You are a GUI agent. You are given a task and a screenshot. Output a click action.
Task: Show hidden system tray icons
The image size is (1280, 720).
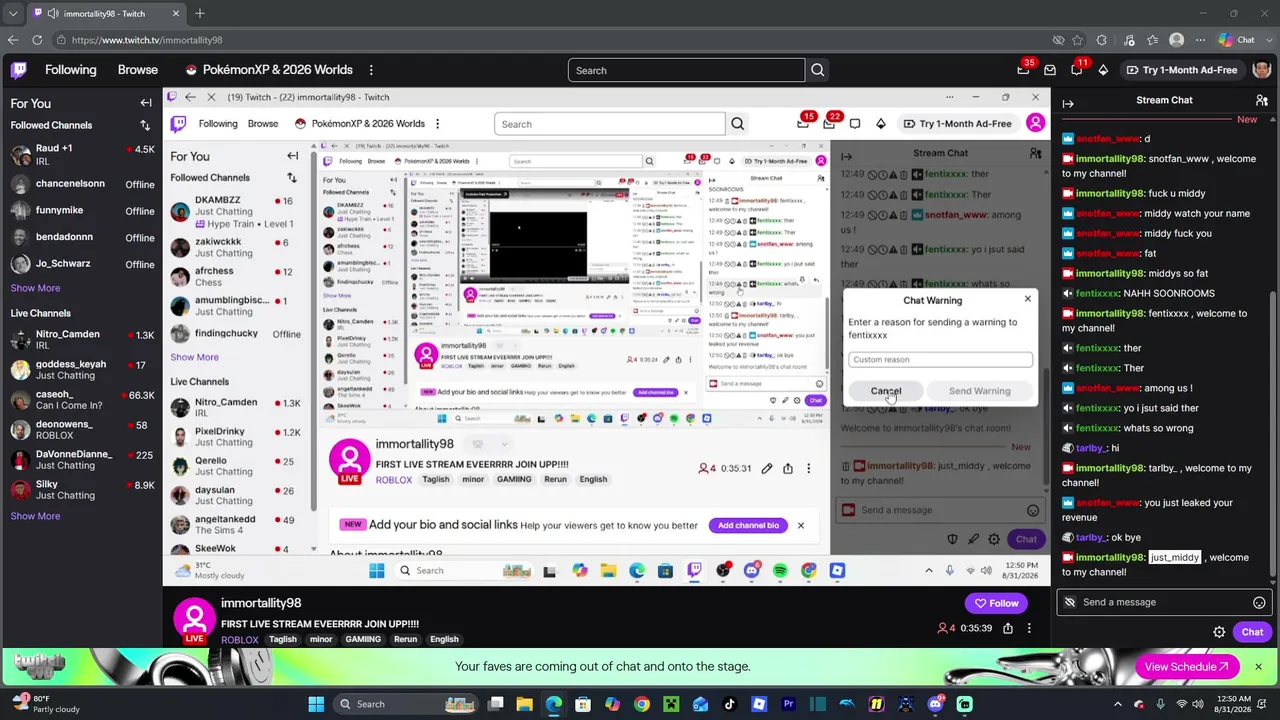tap(1118, 704)
